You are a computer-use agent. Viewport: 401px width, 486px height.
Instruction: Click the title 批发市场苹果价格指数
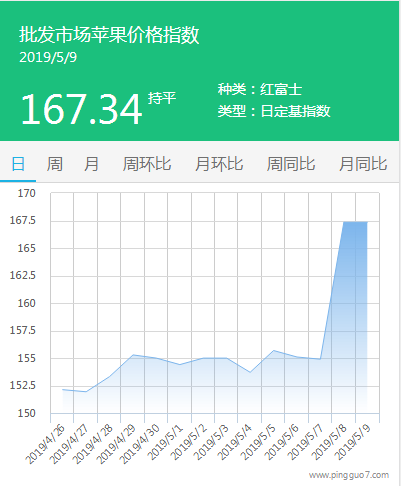coord(109,35)
